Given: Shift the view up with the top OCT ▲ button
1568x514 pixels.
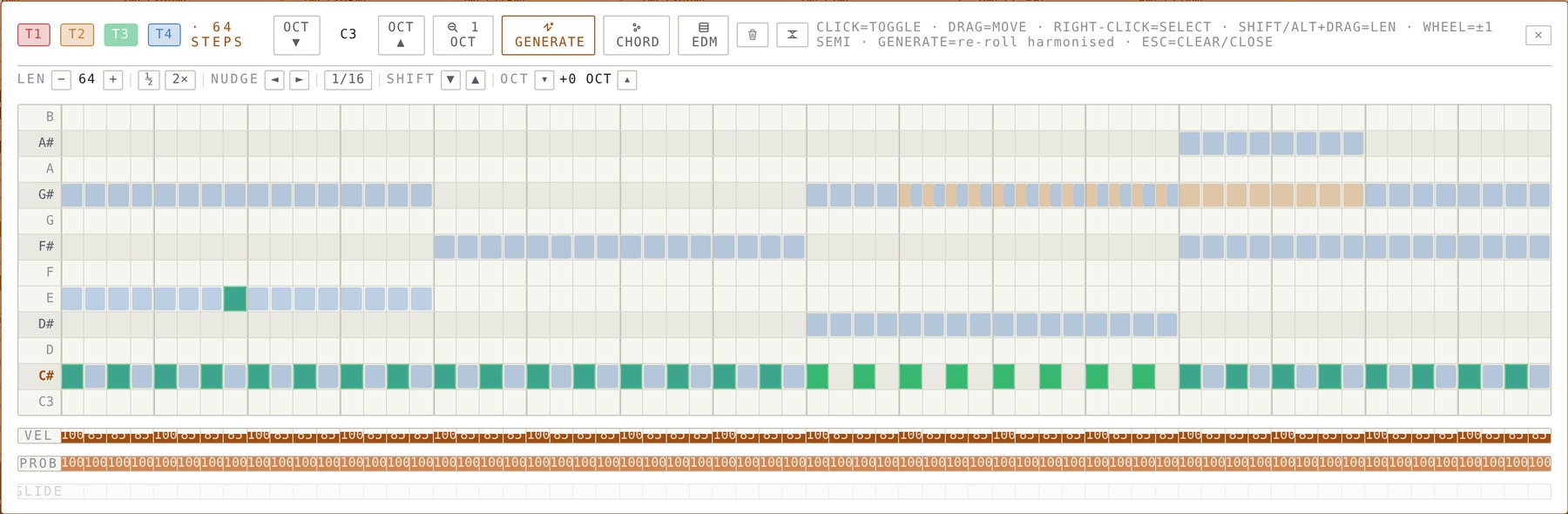Looking at the screenshot, I should click(x=401, y=35).
